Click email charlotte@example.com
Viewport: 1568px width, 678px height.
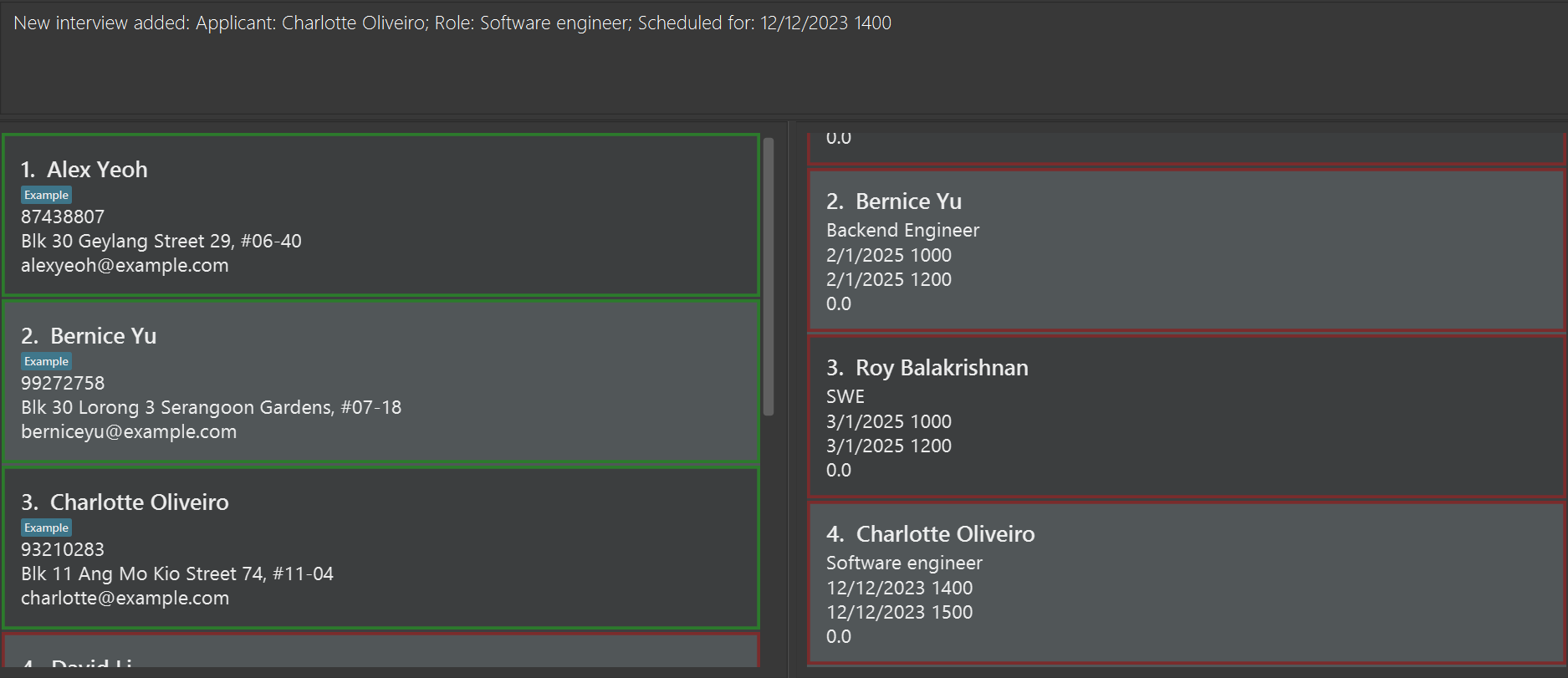125,598
